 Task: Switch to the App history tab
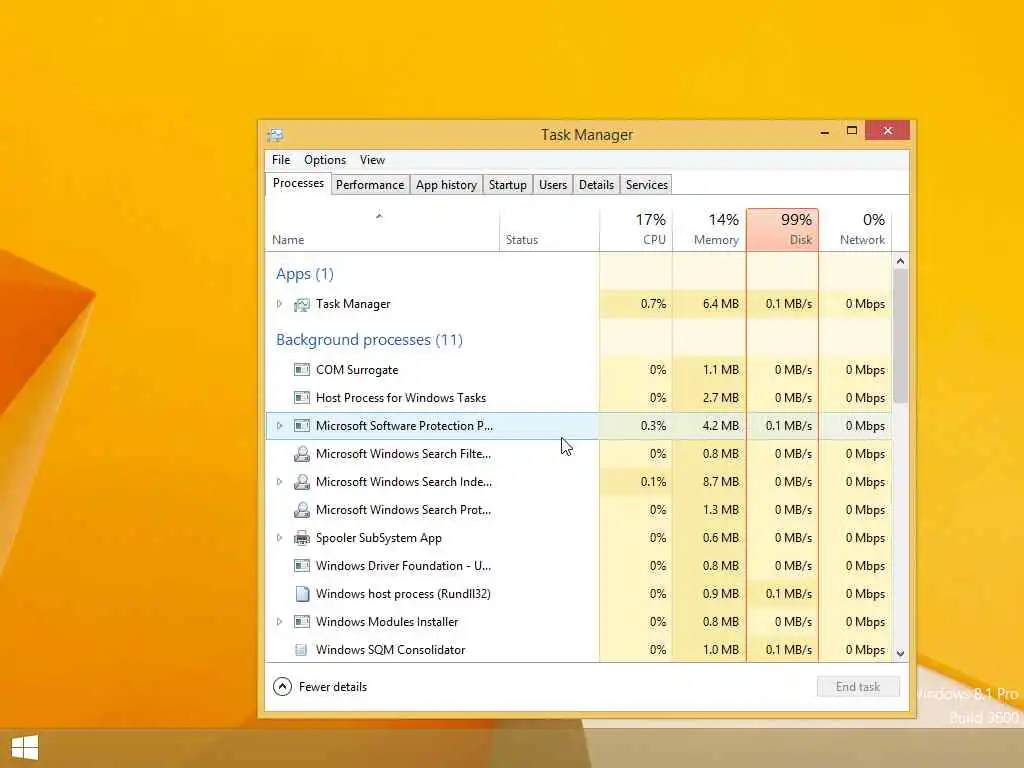pyautogui.click(x=446, y=185)
